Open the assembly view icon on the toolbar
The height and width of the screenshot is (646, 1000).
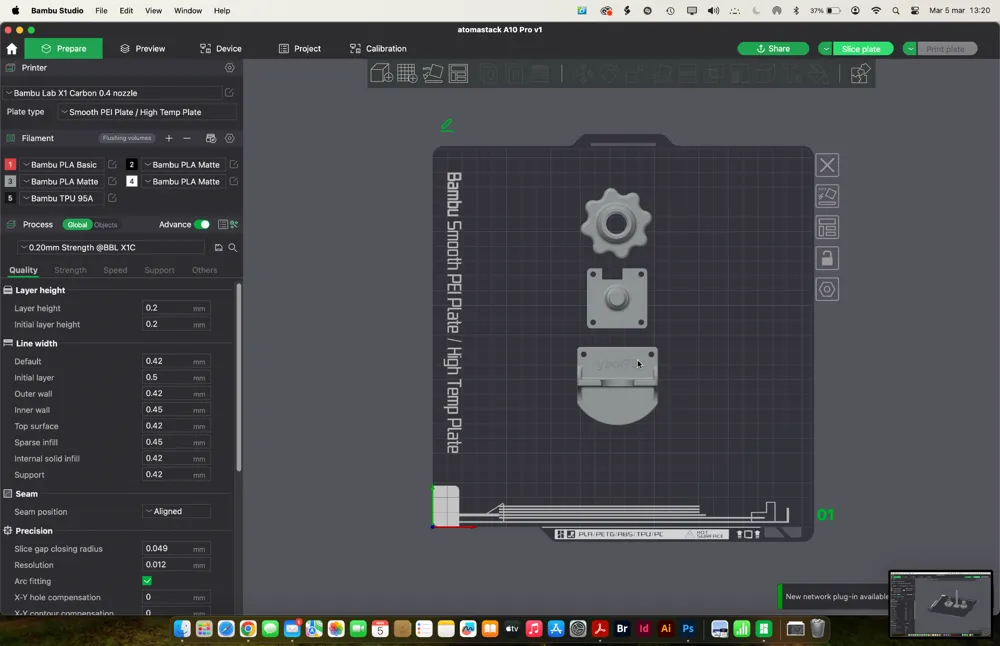click(x=860, y=73)
